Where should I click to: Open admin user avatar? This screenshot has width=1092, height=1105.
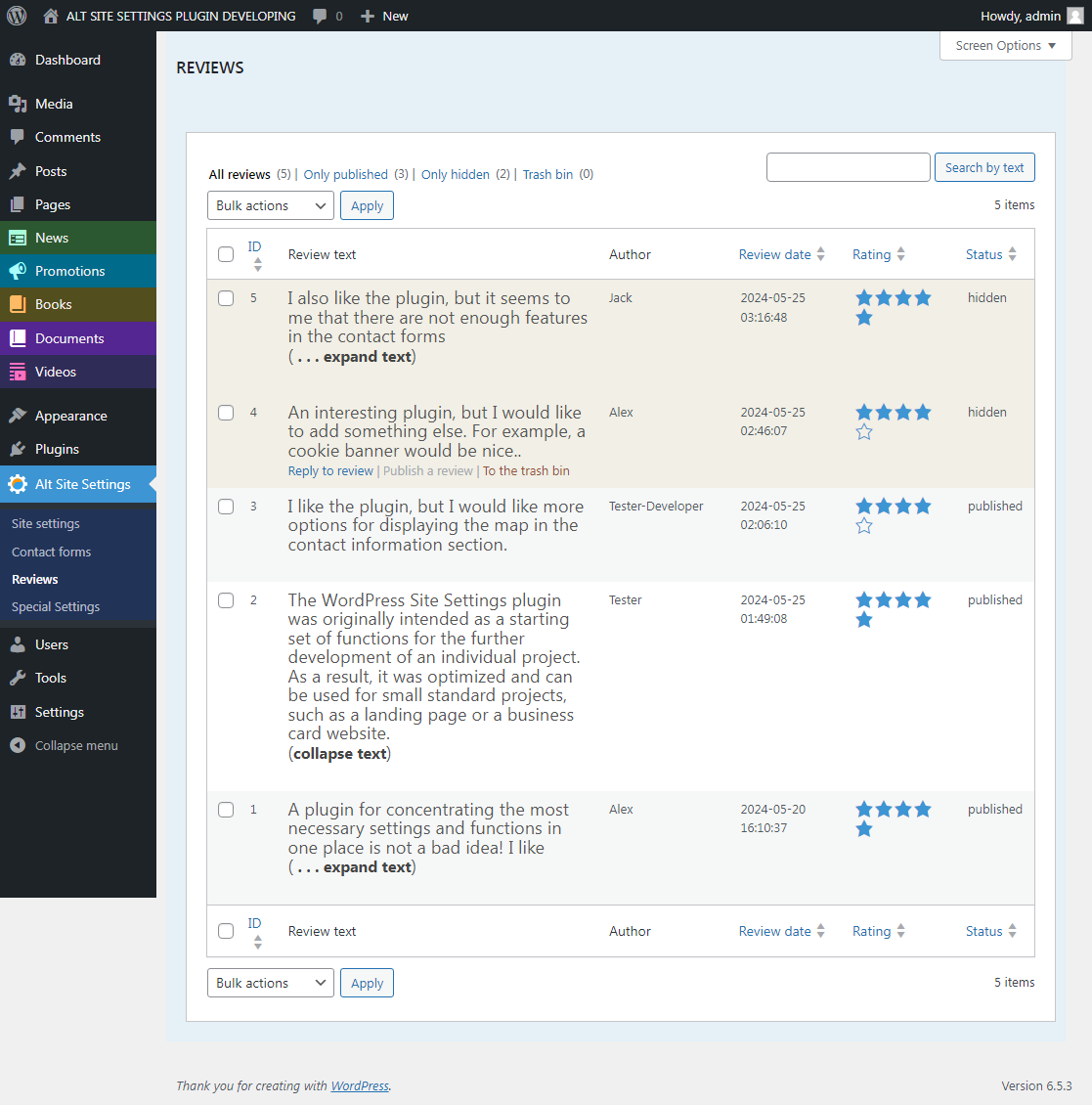[1075, 16]
